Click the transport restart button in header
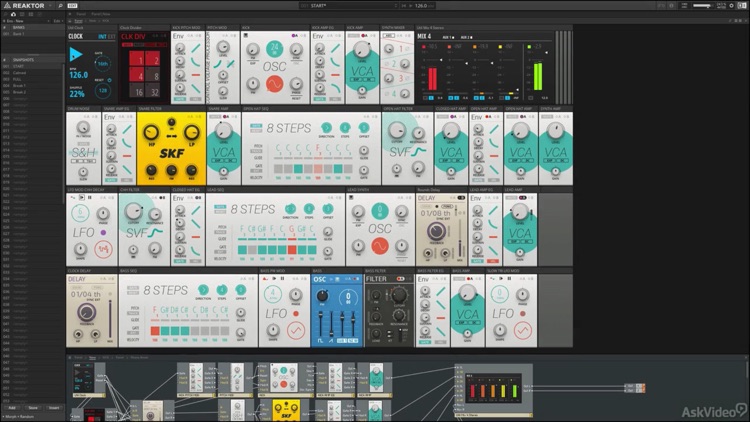The width and height of the screenshot is (750, 422). pos(404,6)
